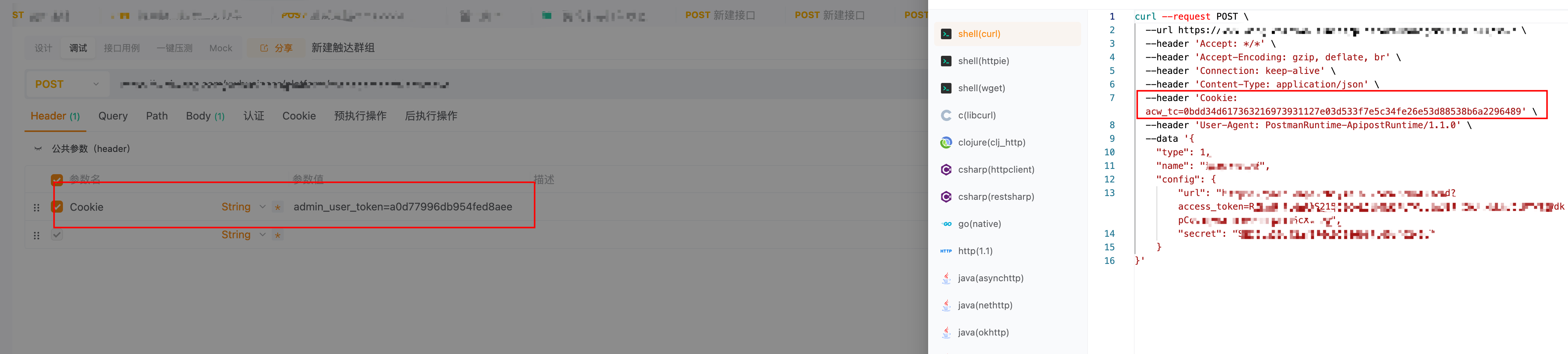Switch to the 调试 mode tab
This screenshot has width=1568, height=354.
(x=78, y=48)
